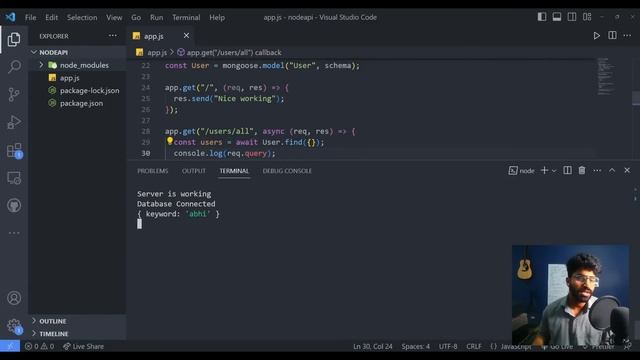The width and height of the screenshot is (640, 360).
Task: Open Manage gear icon
Action: 14,326
